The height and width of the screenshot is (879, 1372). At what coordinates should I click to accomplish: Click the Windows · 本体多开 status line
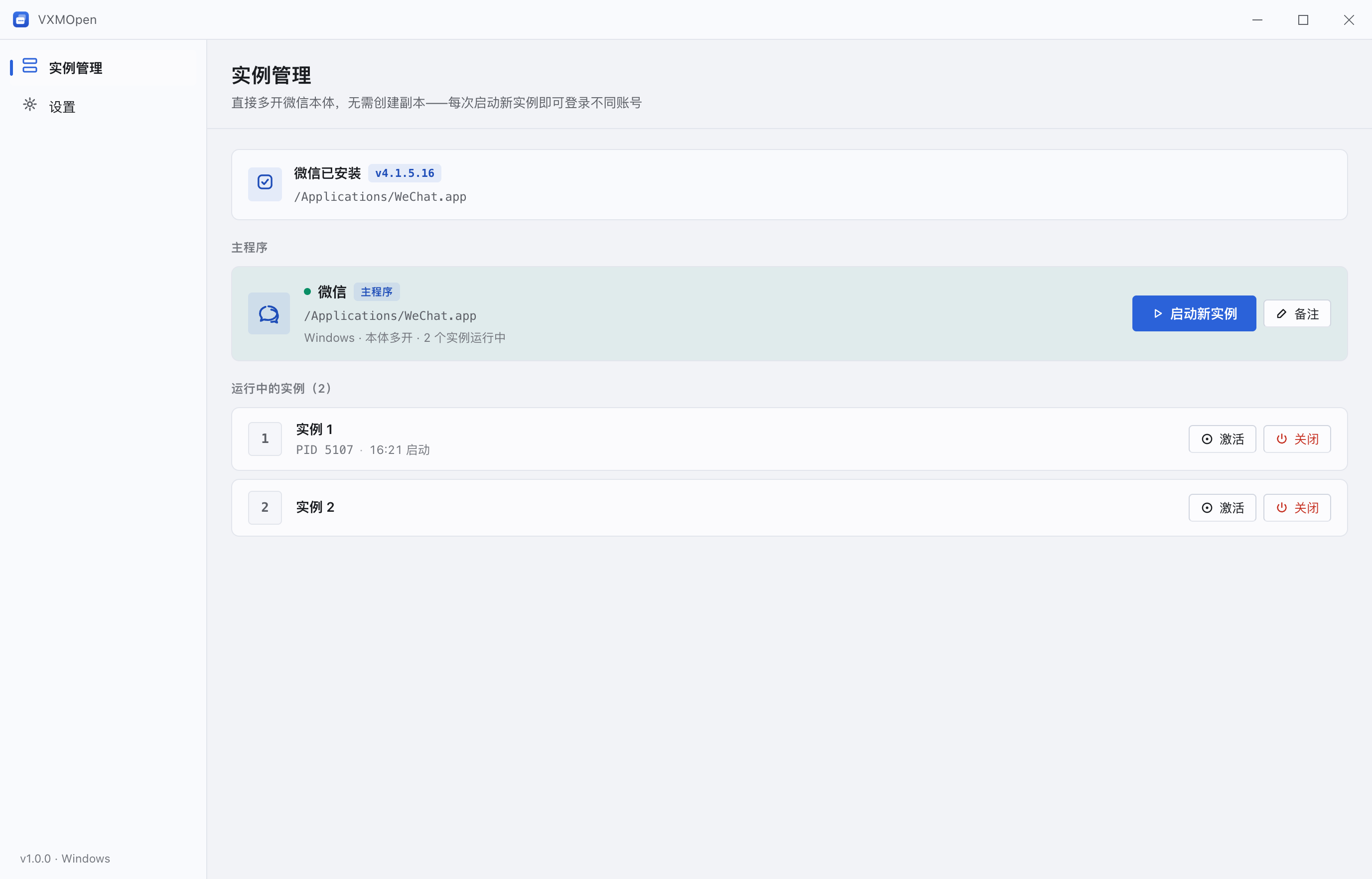[405, 337]
